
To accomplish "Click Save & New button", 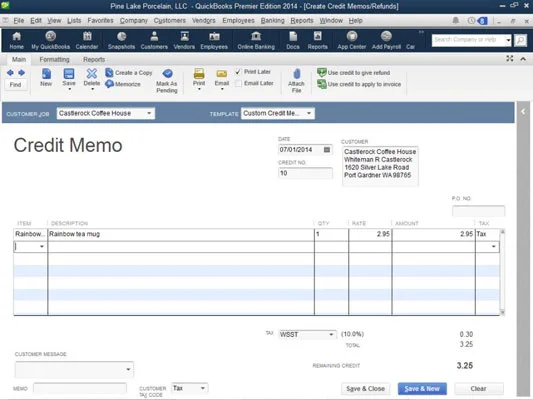I will (422, 388).
